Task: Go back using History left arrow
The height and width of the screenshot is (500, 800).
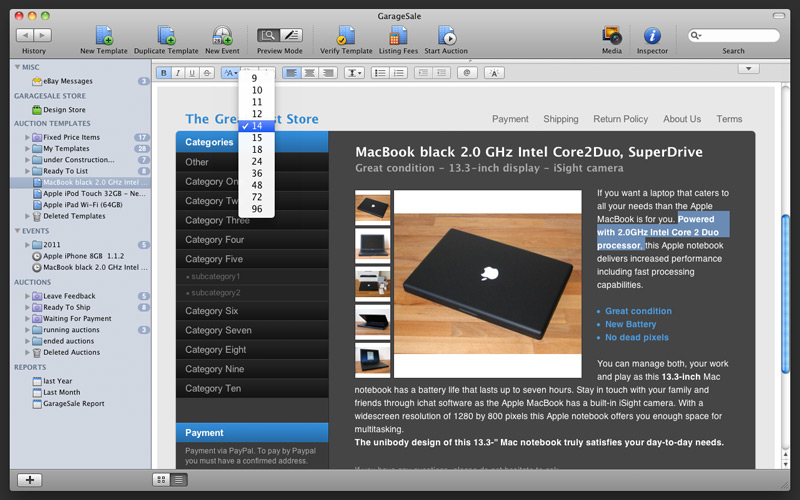Action: click(25, 35)
